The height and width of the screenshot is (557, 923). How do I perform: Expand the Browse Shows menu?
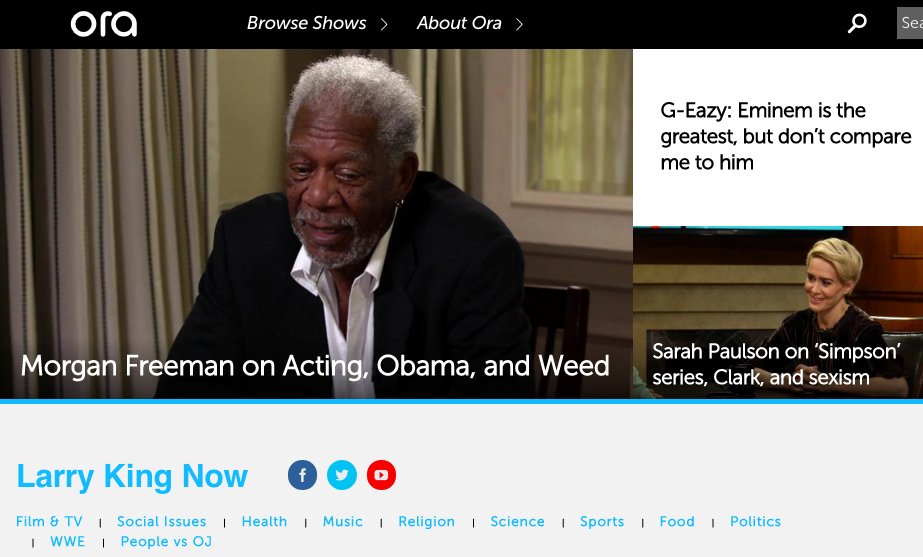[x=307, y=23]
